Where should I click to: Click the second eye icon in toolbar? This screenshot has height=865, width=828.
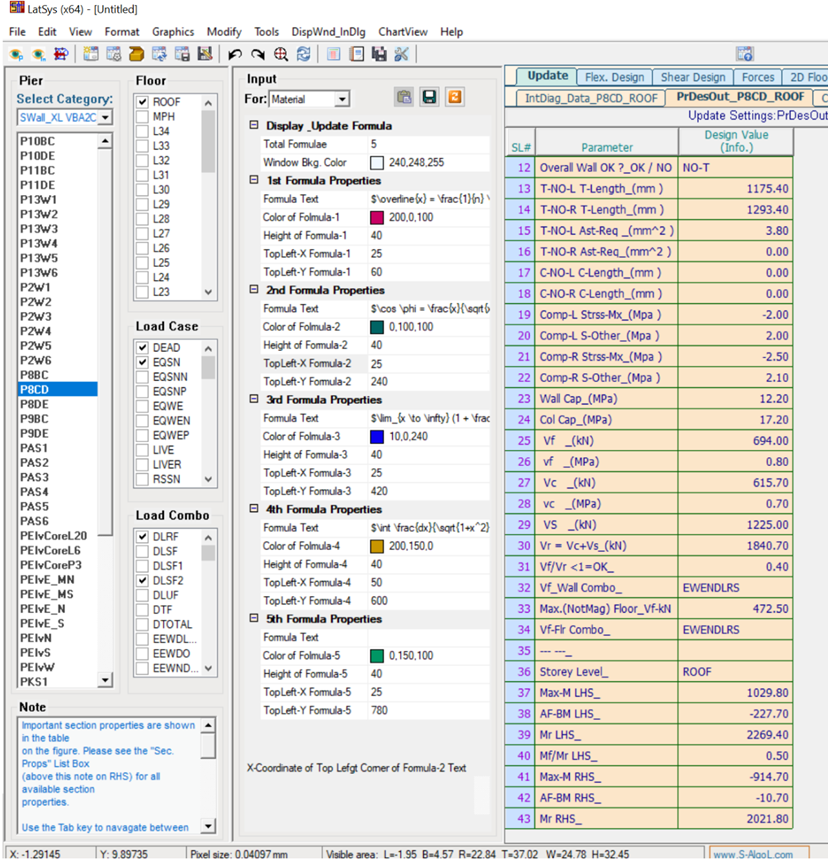[39, 54]
